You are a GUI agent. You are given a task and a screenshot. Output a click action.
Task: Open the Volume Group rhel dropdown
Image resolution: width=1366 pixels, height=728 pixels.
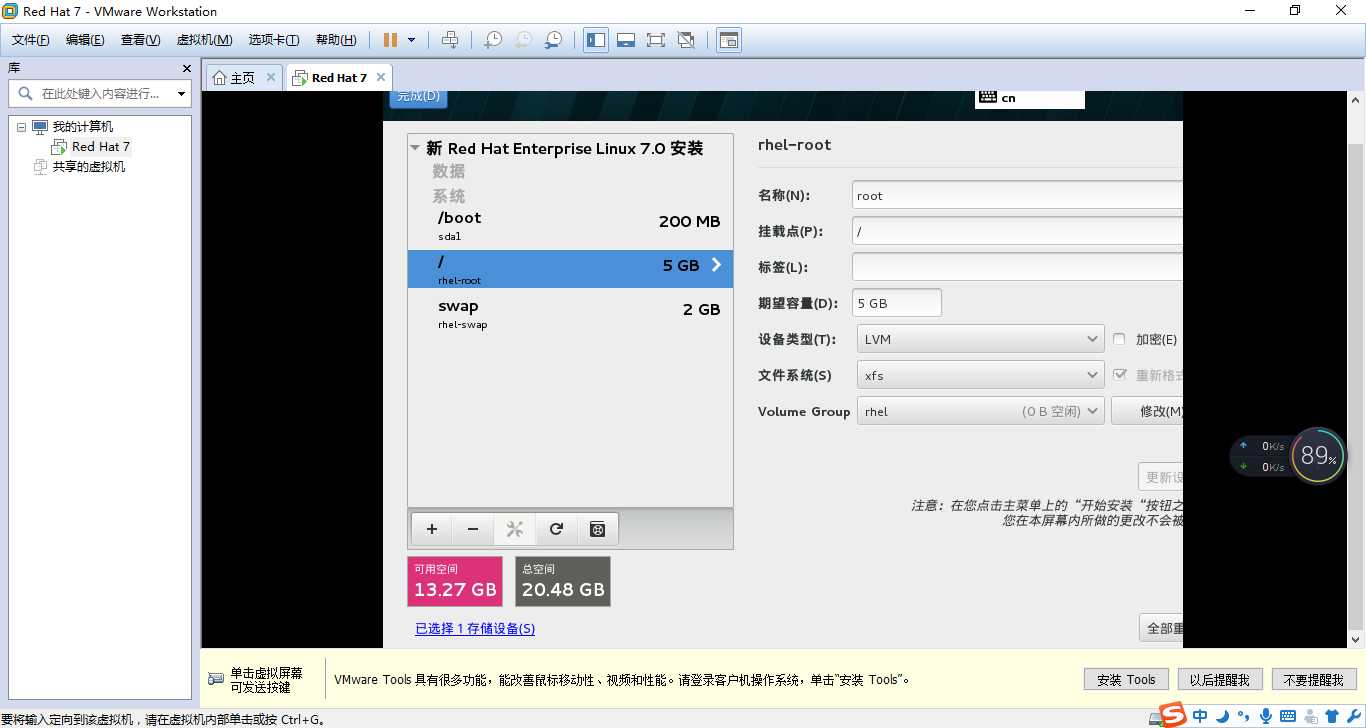click(x=980, y=411)
